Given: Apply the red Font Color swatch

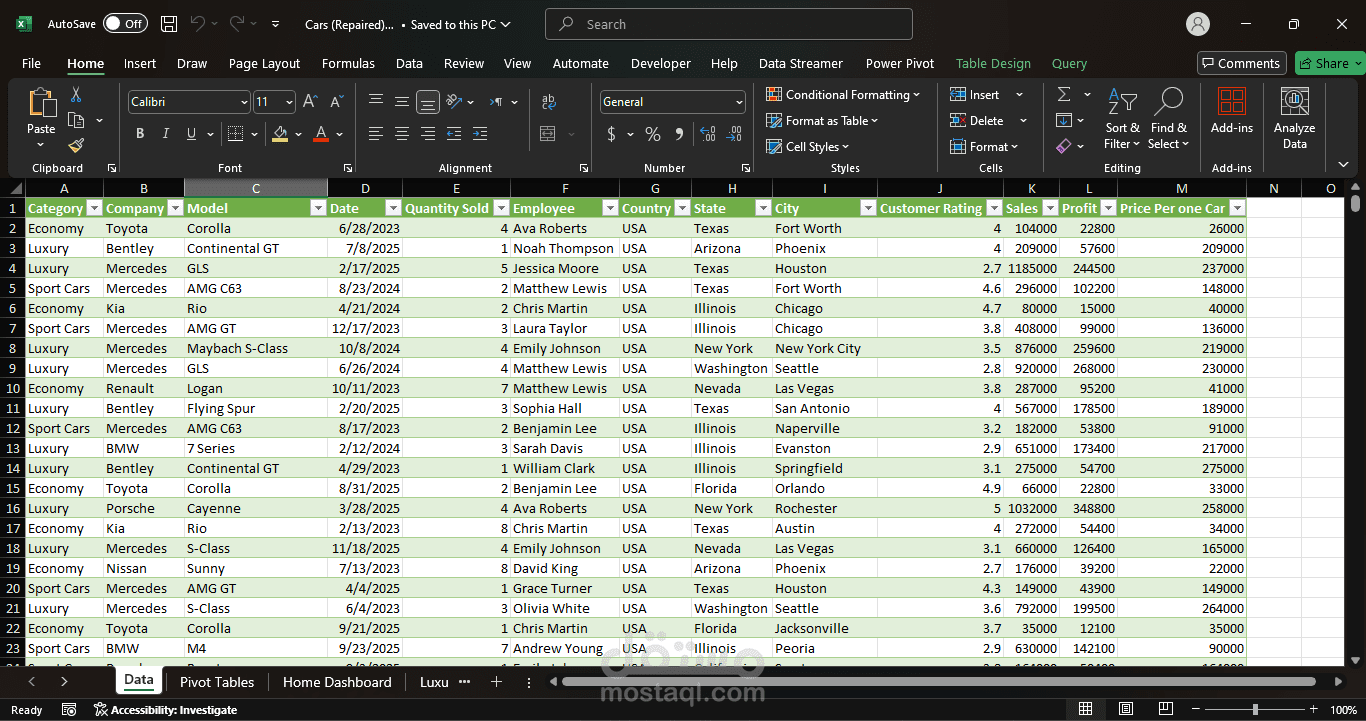Looking at the screenshot, I should pos(321,134).
